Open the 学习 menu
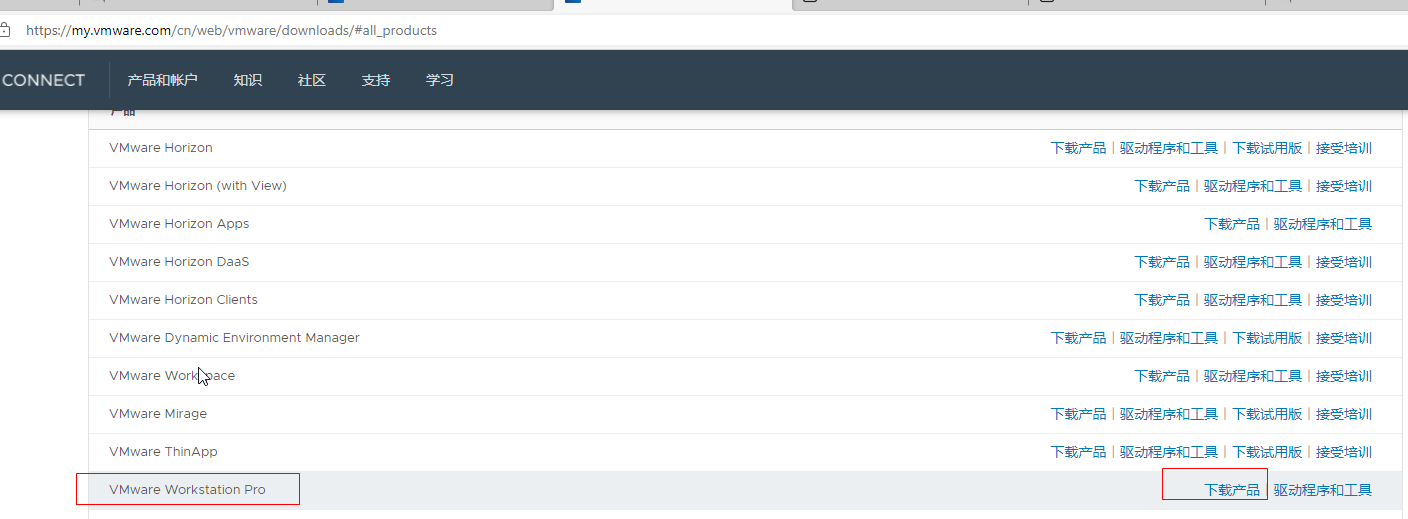 coord(439,80)
